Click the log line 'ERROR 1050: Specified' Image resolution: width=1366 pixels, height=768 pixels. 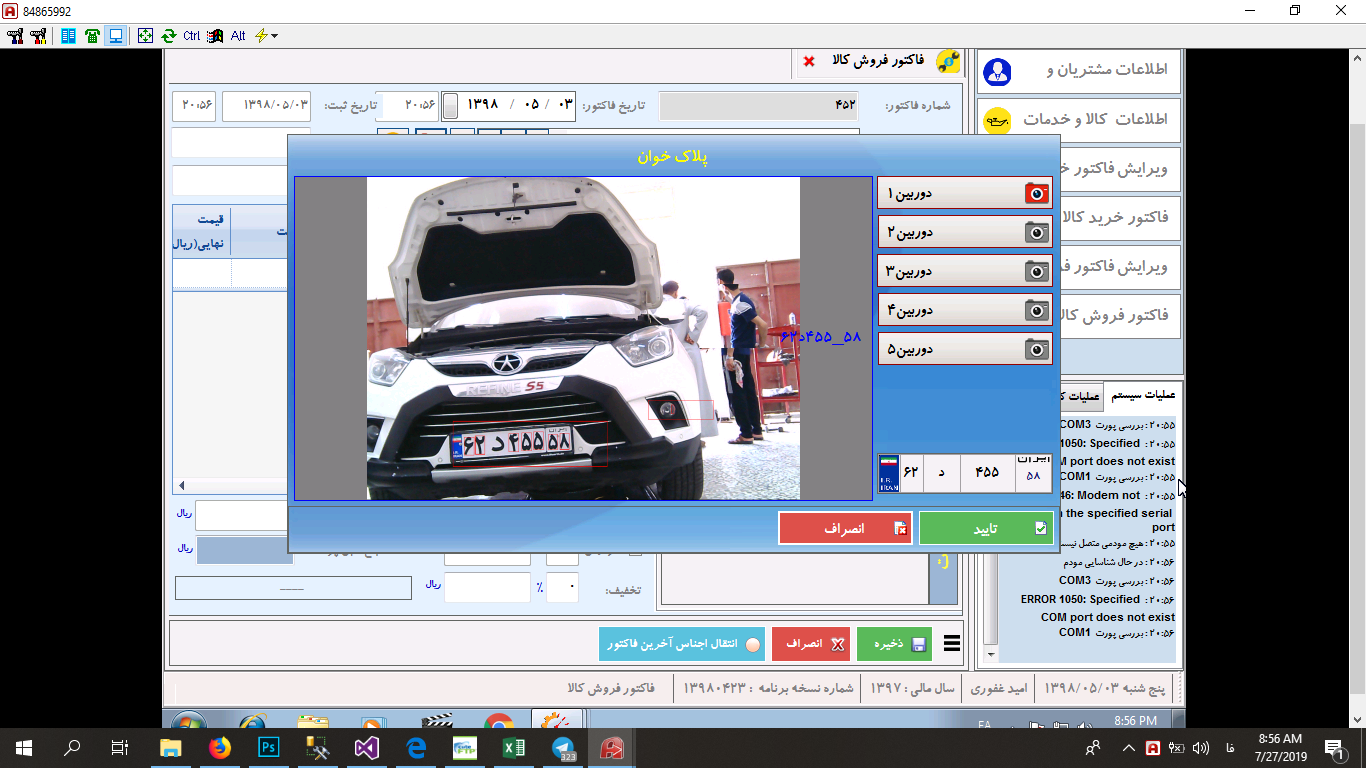coord(1080,599)
